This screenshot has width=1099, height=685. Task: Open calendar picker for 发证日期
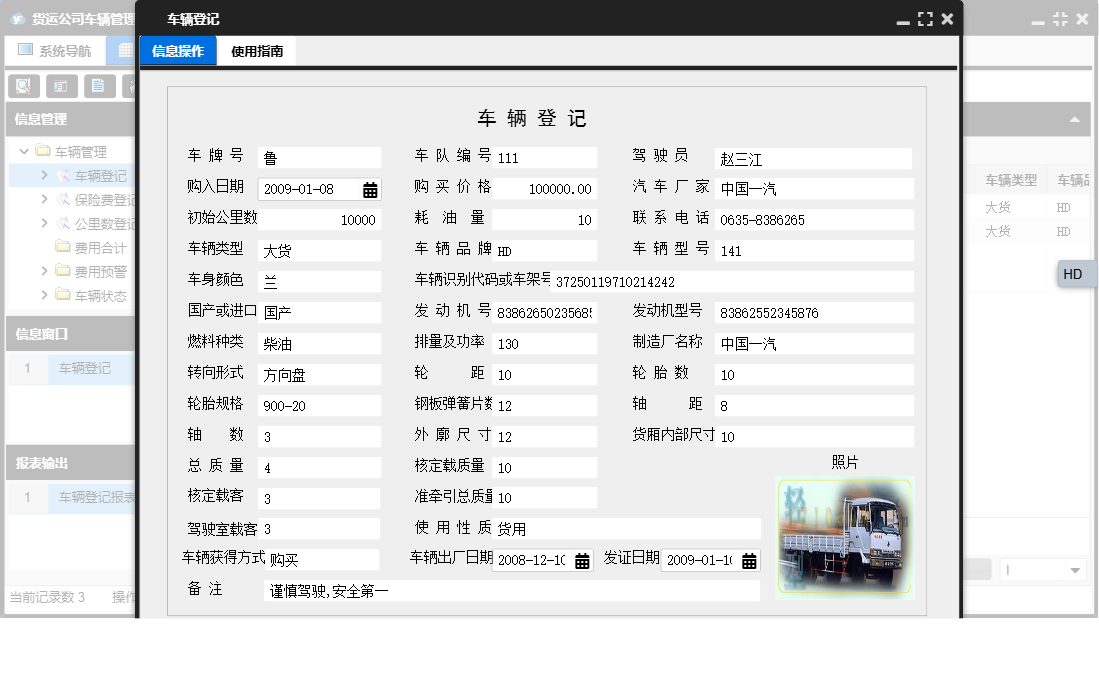tap(749, 561)
